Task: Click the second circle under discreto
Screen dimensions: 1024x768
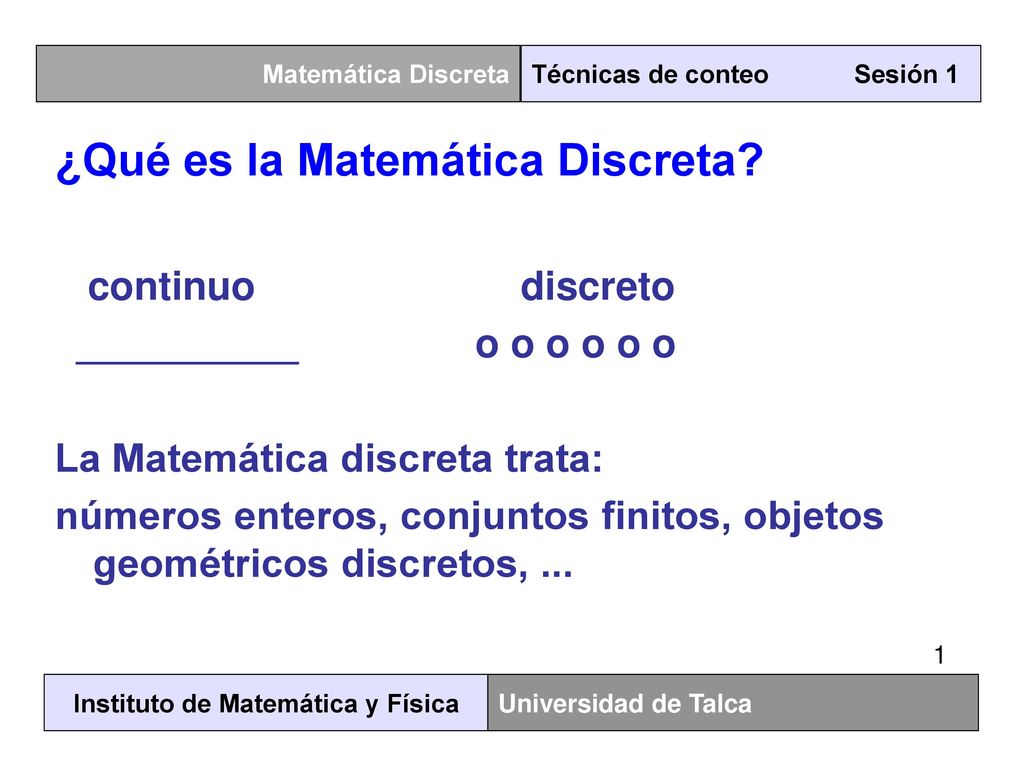Action: click(522, 346)
